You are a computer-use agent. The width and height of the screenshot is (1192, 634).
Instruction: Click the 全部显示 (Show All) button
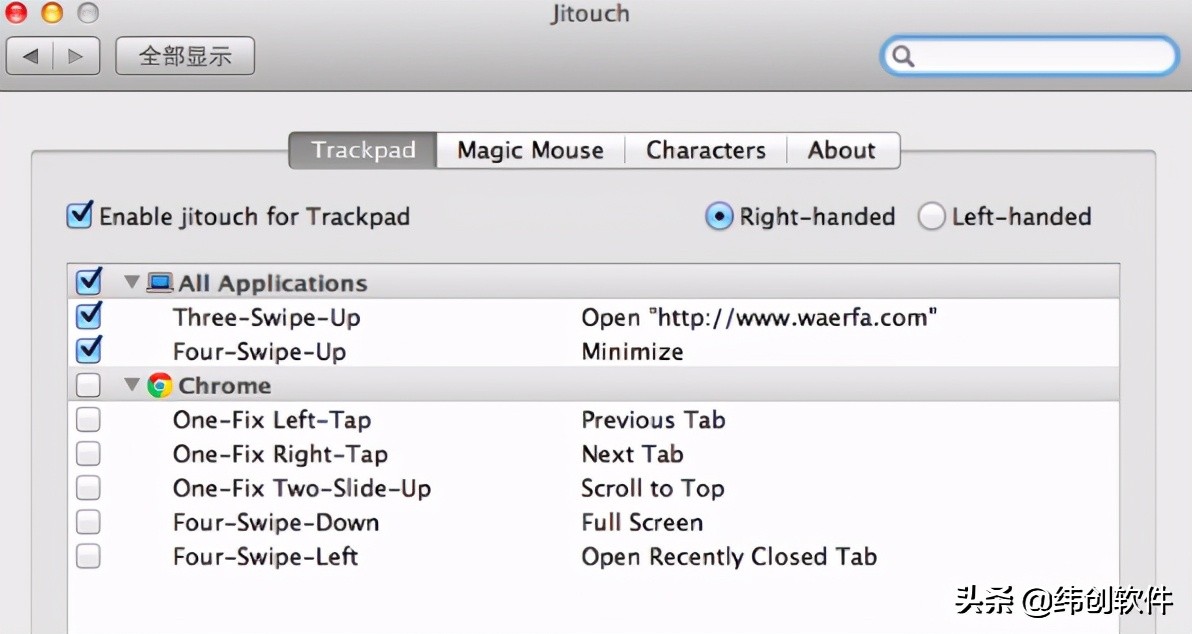point(185,56)
